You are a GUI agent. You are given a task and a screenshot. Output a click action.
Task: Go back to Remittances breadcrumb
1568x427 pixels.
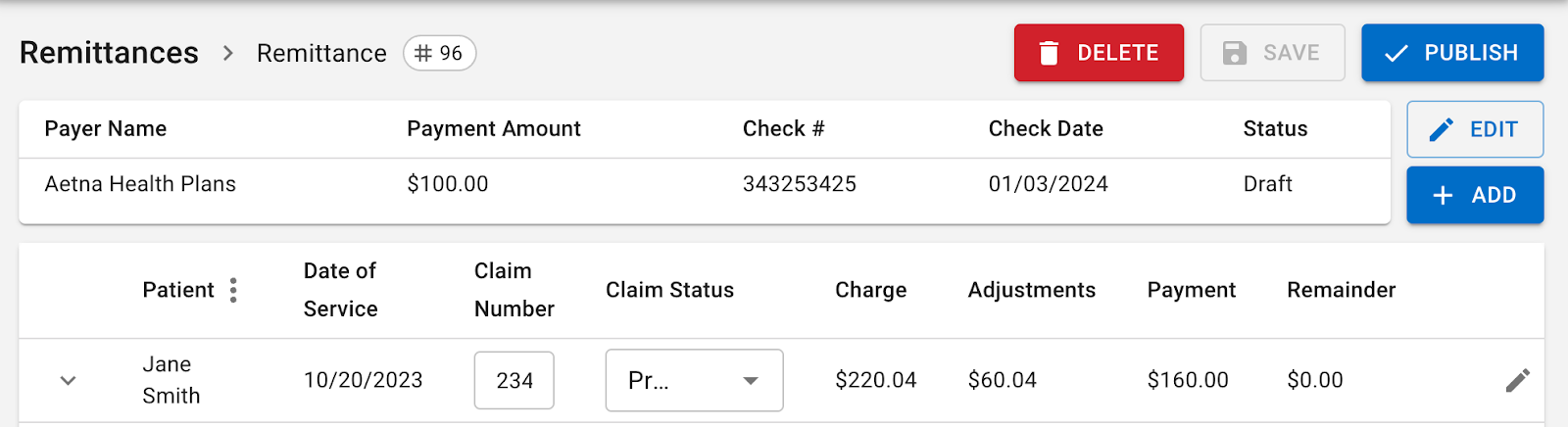tap(109, 53)
